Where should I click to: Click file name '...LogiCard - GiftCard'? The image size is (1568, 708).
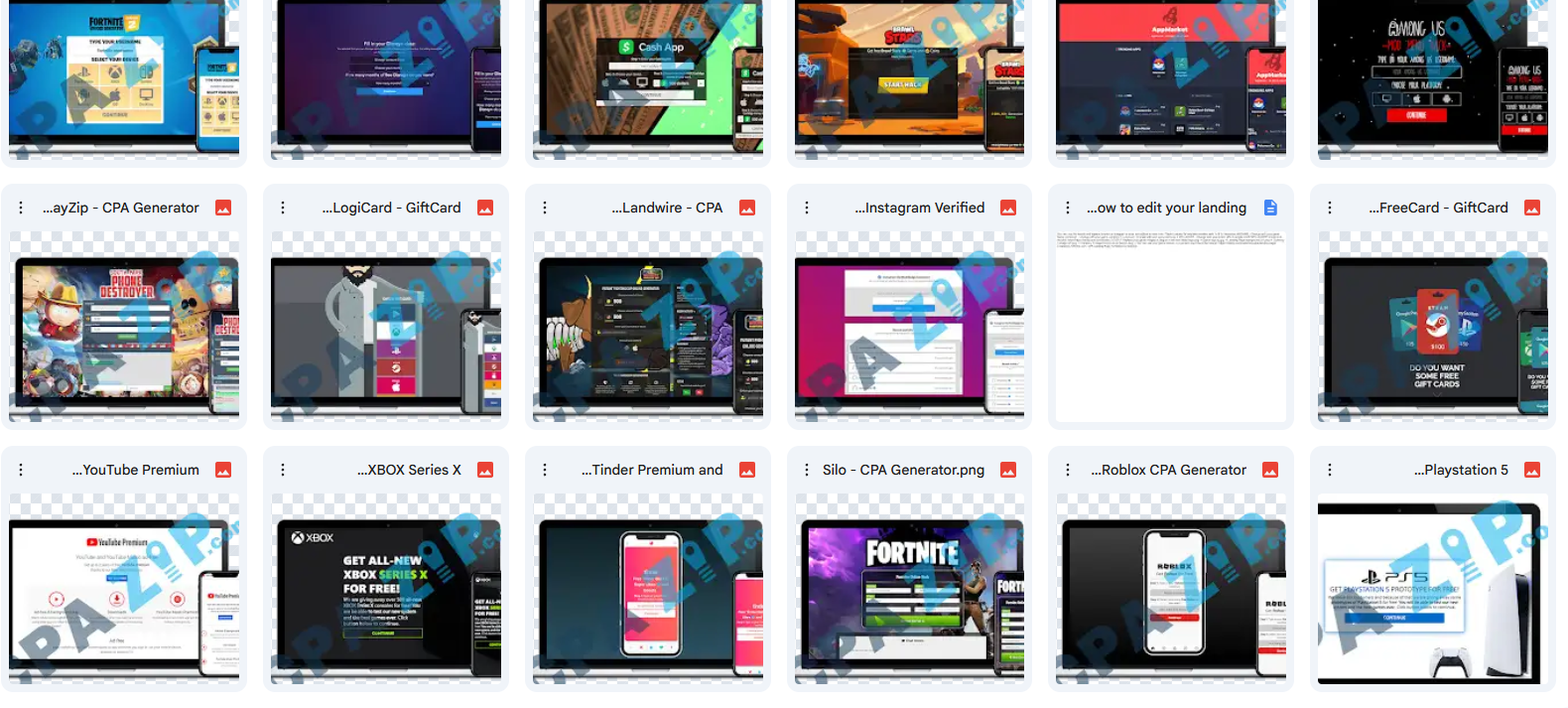(x=391, y=208)
